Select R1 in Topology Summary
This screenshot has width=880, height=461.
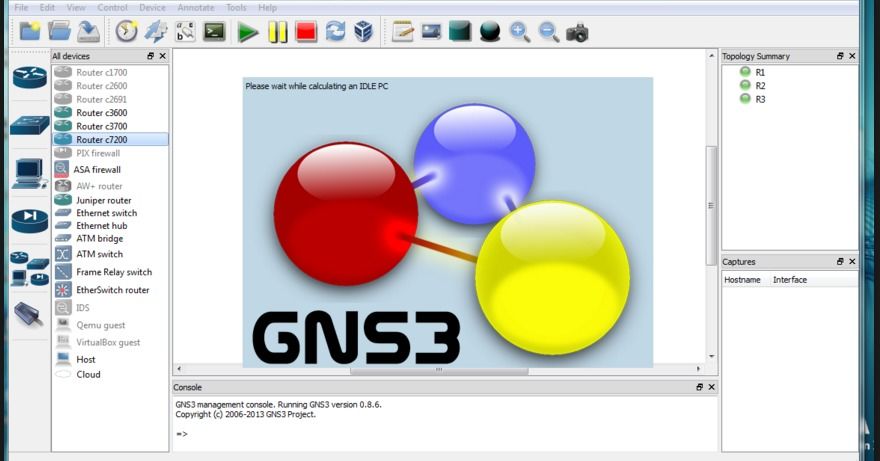[760, 72]
